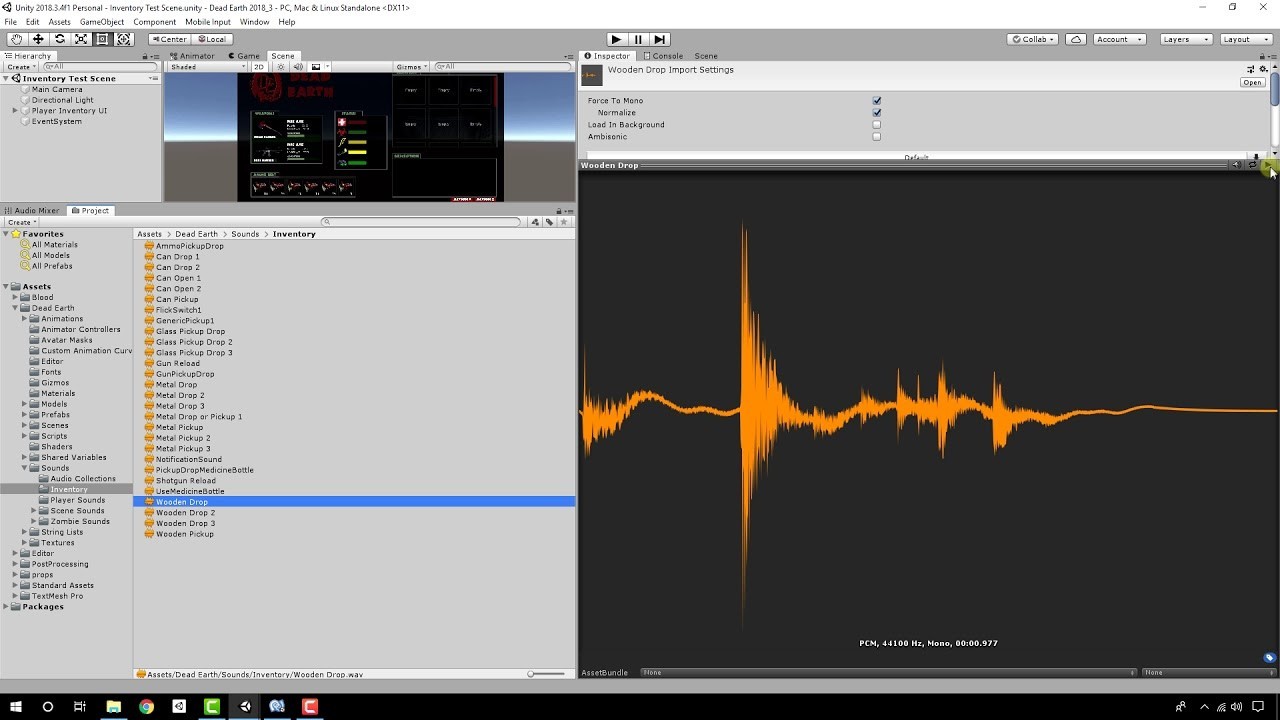Toggle autoplay speaker in audio preview
This screenshot has height=720, width=1280.
click(1236, 165)
